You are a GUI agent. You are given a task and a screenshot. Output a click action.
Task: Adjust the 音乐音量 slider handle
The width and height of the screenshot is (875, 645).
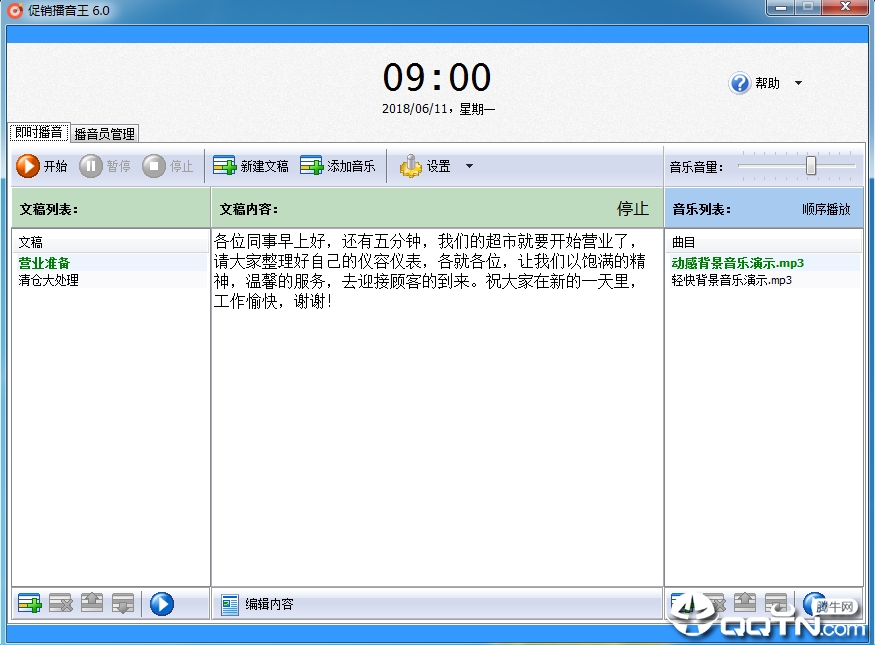click(811, 165)
